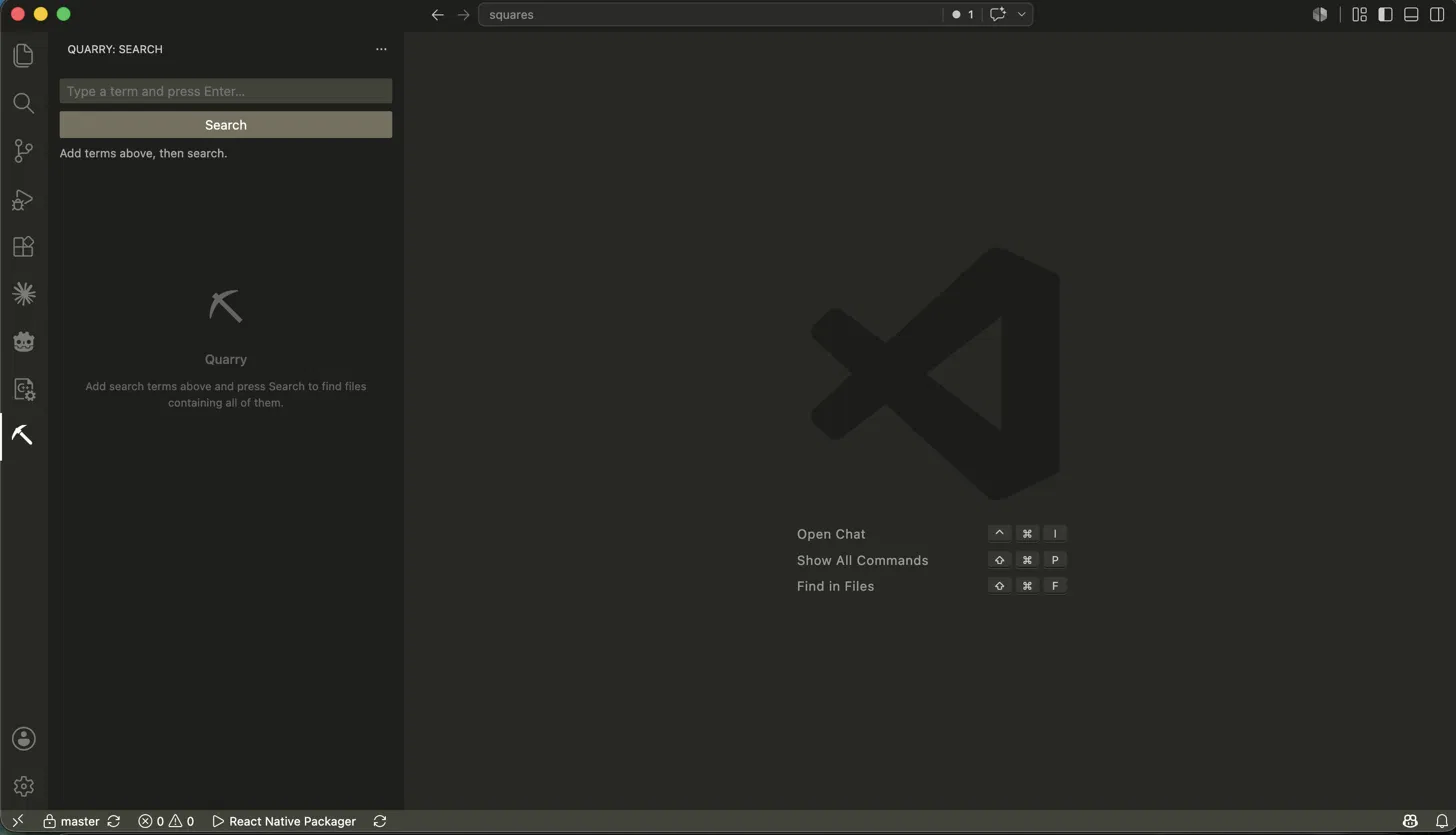This screenshot has width=1456, height=835.
Task: Click the dot 1 indicator in title bar
Action: 963,15
